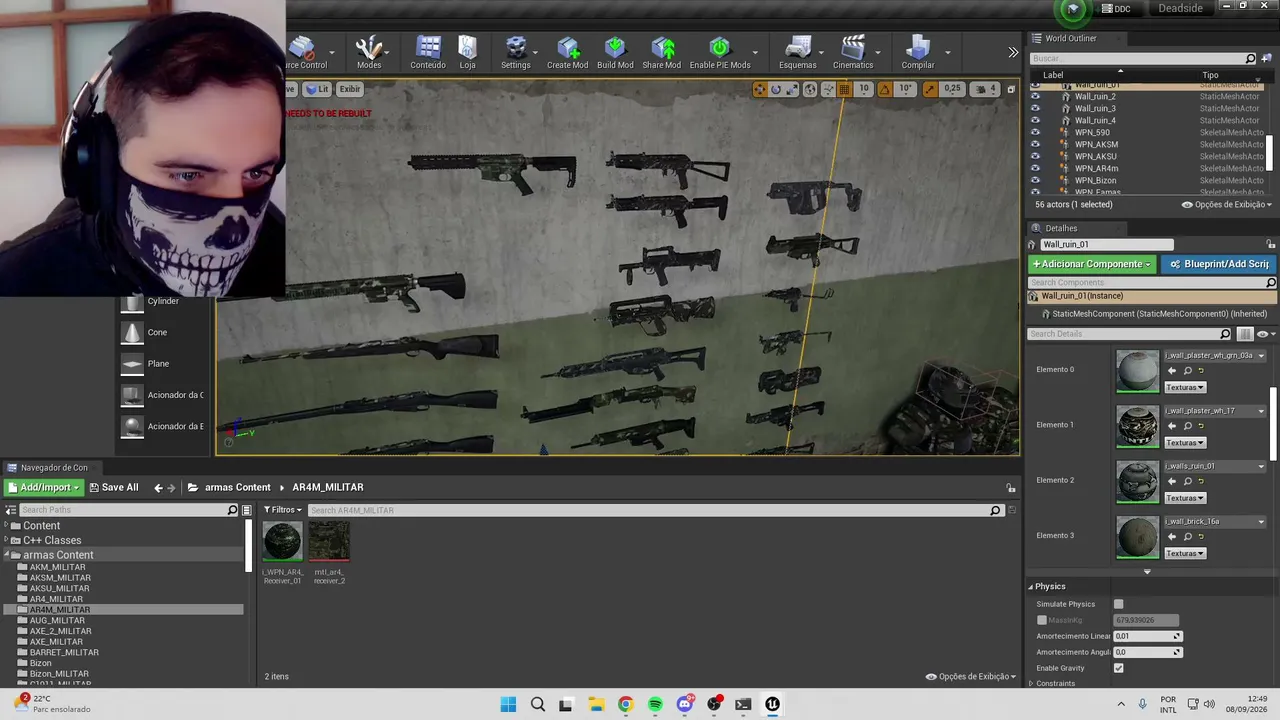Select the AUG_MILITAR folder in tree
This screenshot has height=720, width=1280.
[57, 620]
